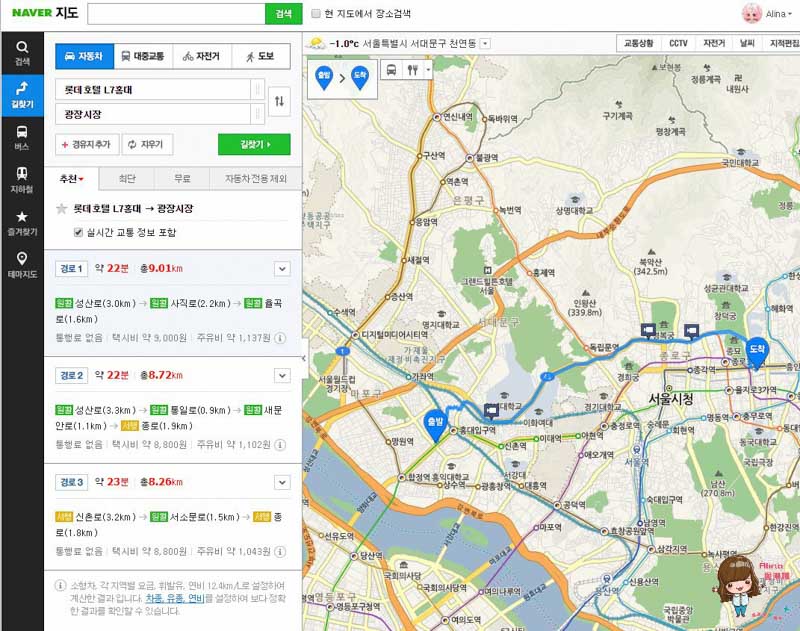The height and width of the screenshot is (631, 800).
Task: Click the green 길찾기 find route button
Action: 254,144
